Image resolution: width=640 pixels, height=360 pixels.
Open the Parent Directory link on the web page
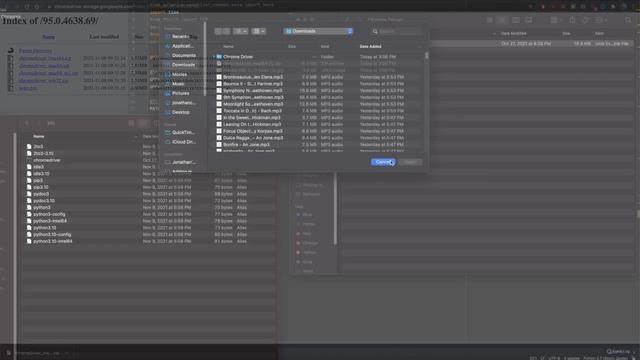35,51
